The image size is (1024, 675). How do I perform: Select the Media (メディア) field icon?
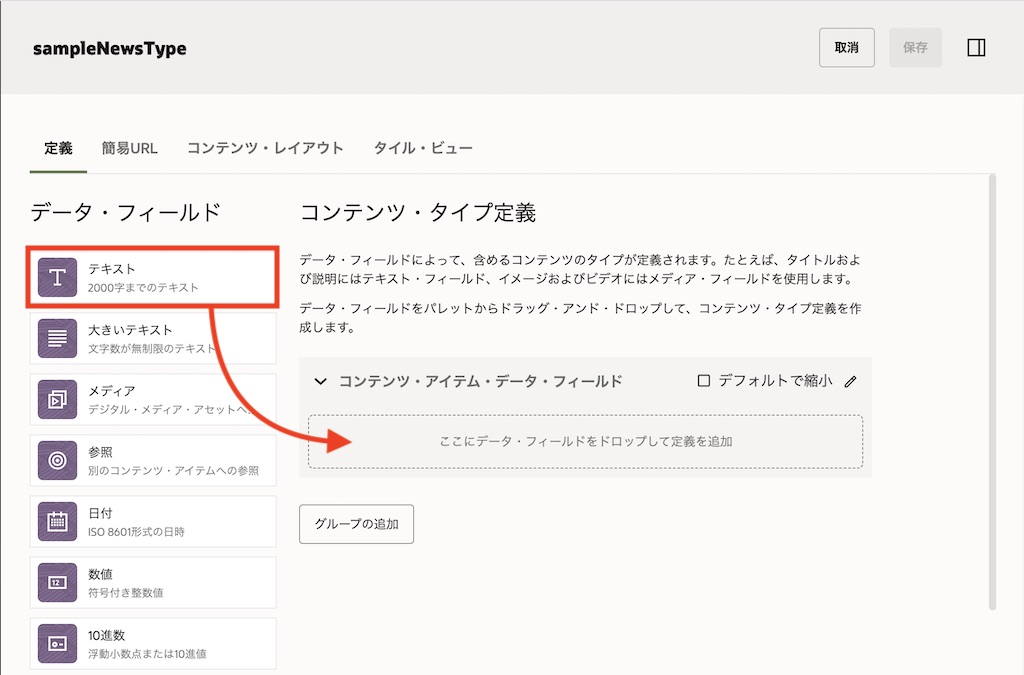click(x=58, y=399)
